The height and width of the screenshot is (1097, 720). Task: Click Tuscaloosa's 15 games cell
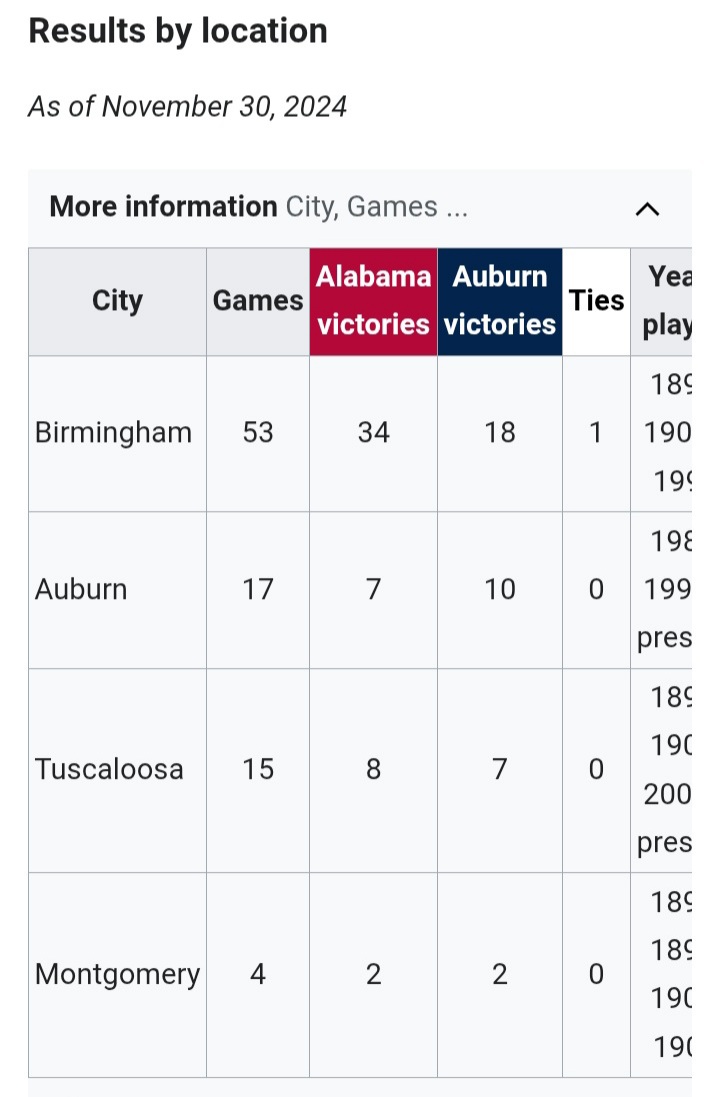258,770
